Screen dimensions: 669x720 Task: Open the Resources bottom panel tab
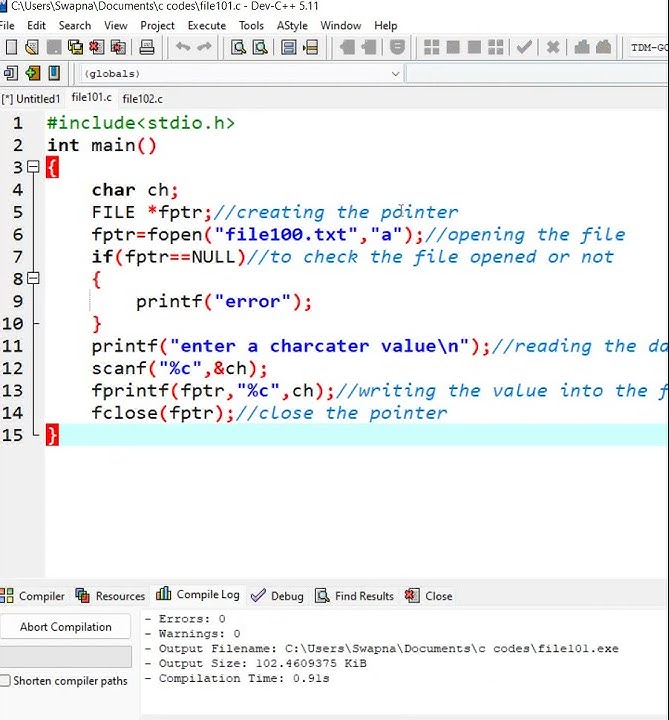tap(110, 596)
